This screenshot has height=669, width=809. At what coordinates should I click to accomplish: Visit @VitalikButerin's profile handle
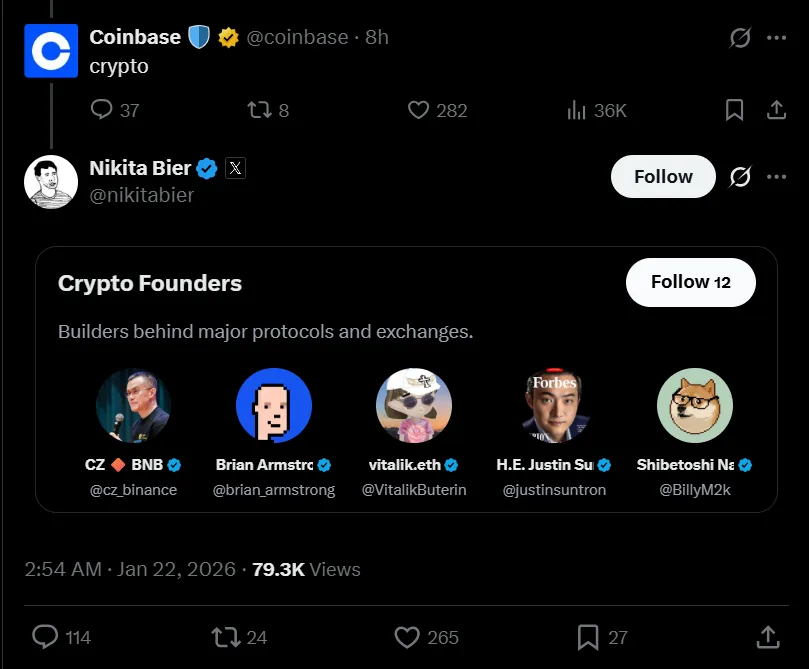414,489
